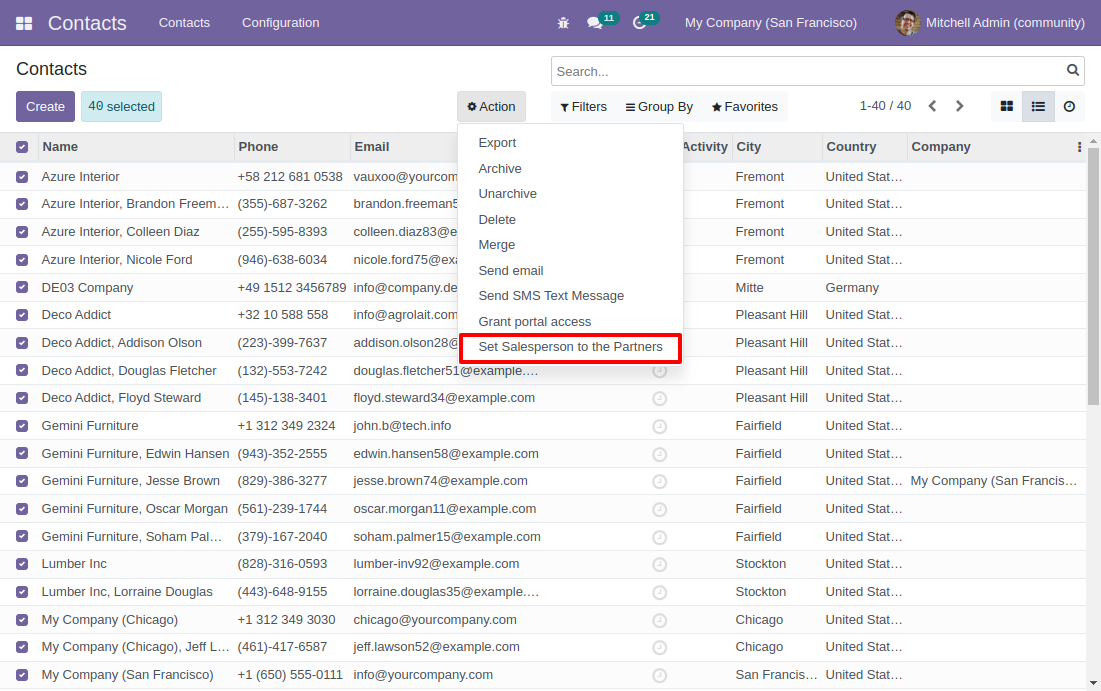1101x691 pixels.
Task: Click activity clock for Soham Palmer row
Action: (659, 537)
